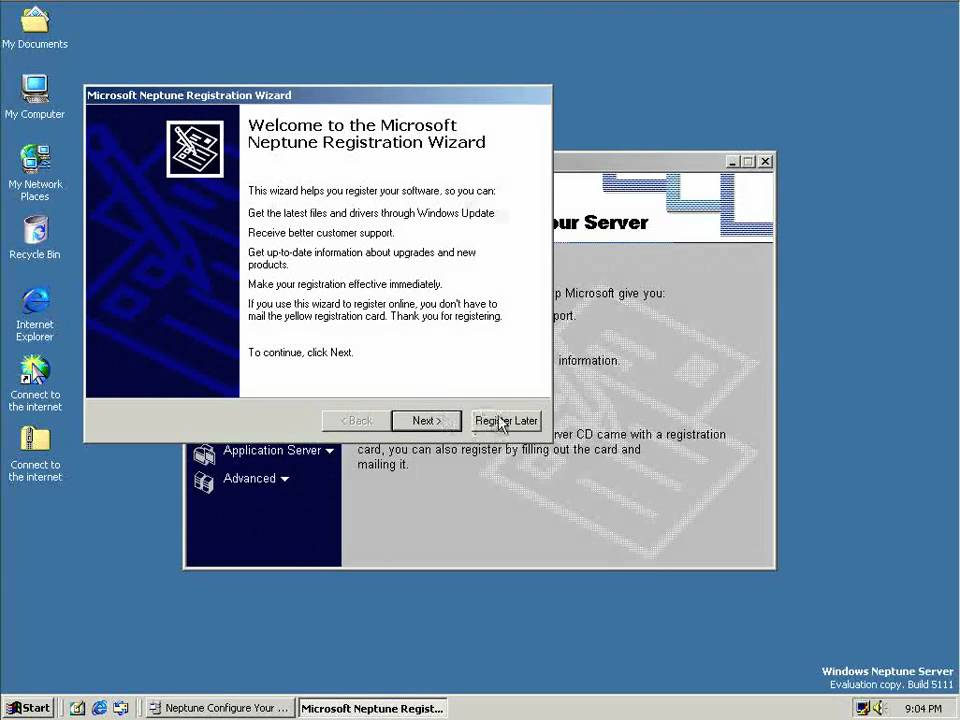The height and width of the screenshot is (720, 960).
Task: Switch to Microsoft Neptune Regist... taskbar button
Action: coord(372,708)
